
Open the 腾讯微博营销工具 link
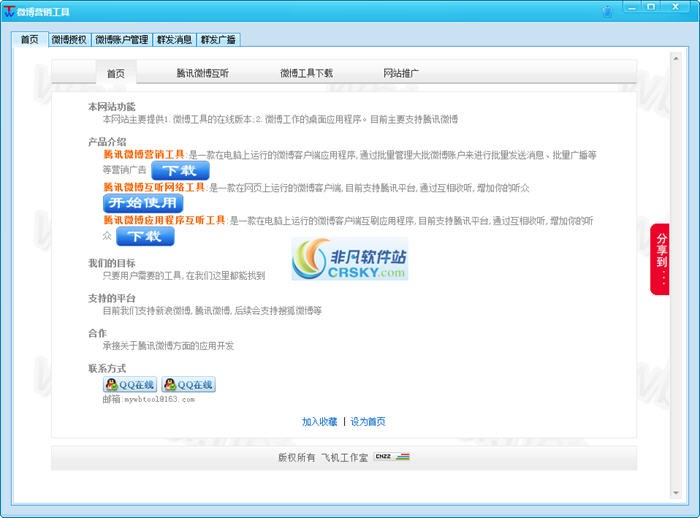pyautogui.click(x=144, y=155)
